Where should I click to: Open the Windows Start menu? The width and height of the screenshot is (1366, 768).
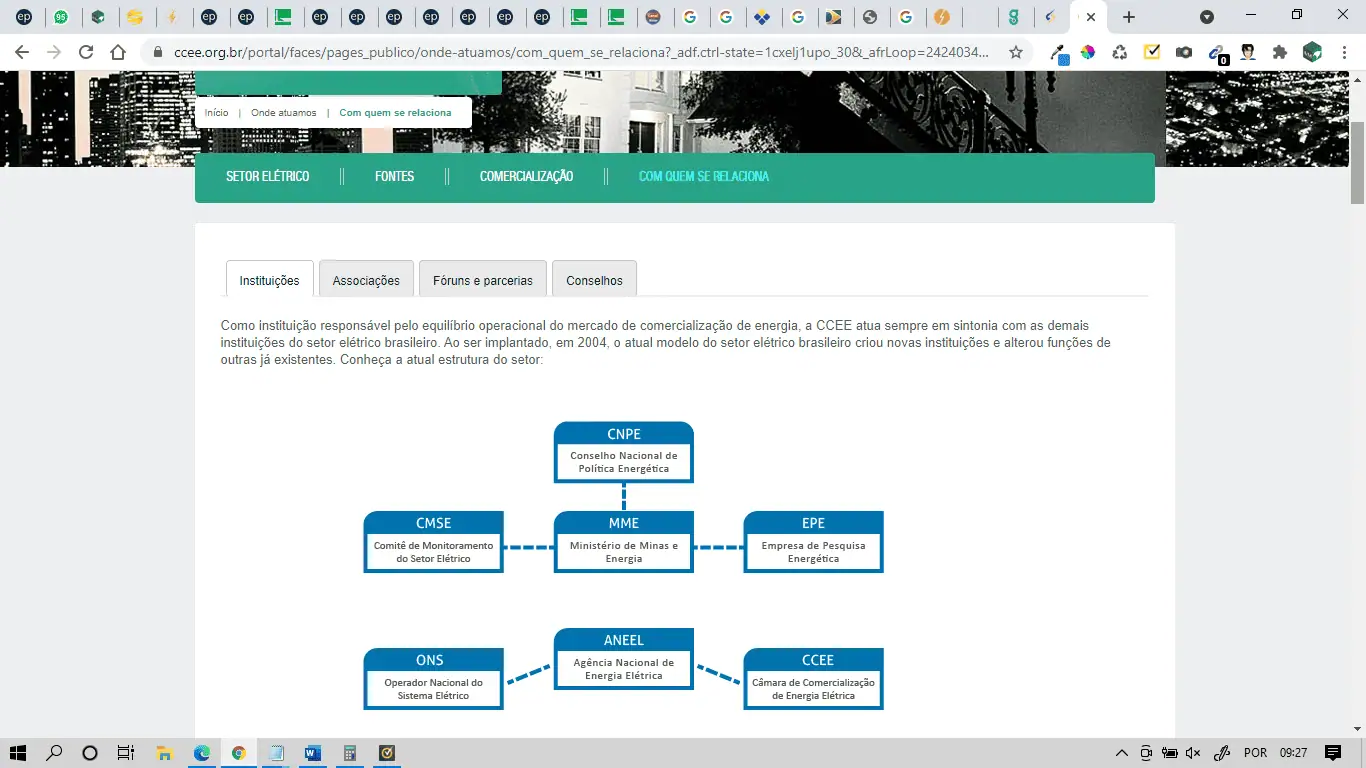(18, 753)
